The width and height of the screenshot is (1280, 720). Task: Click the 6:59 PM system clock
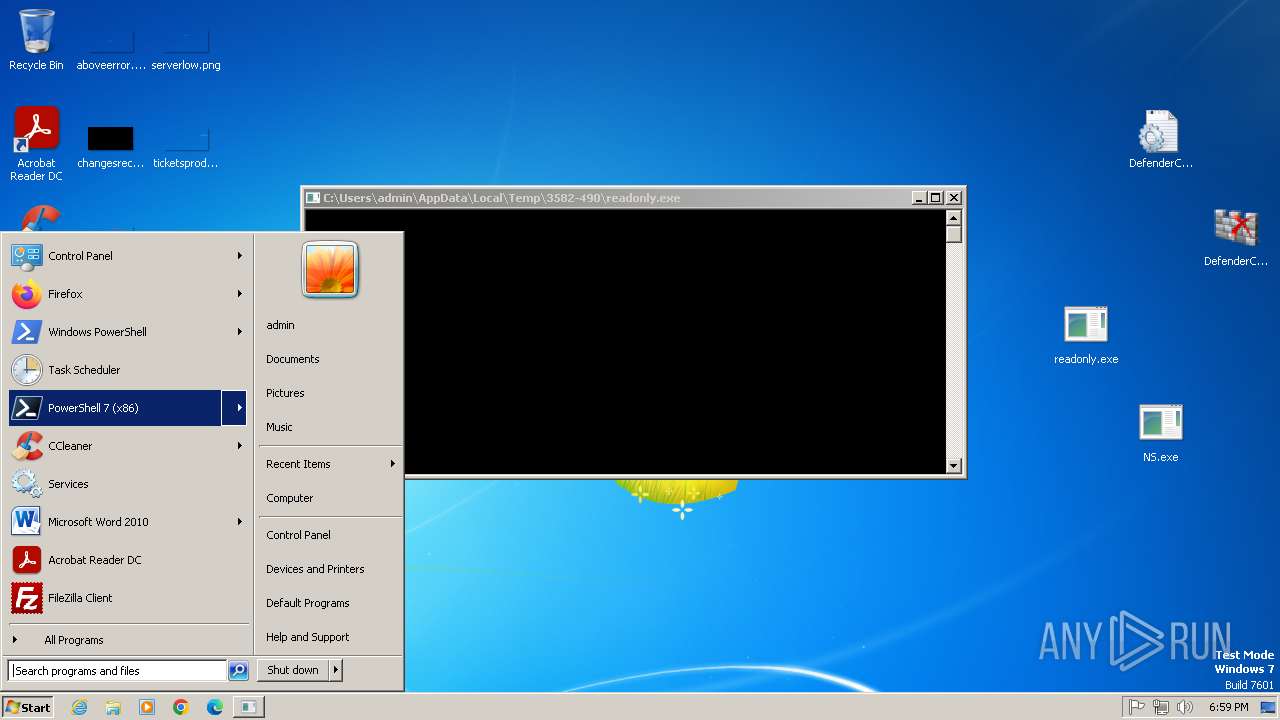tap(1228, 707)
